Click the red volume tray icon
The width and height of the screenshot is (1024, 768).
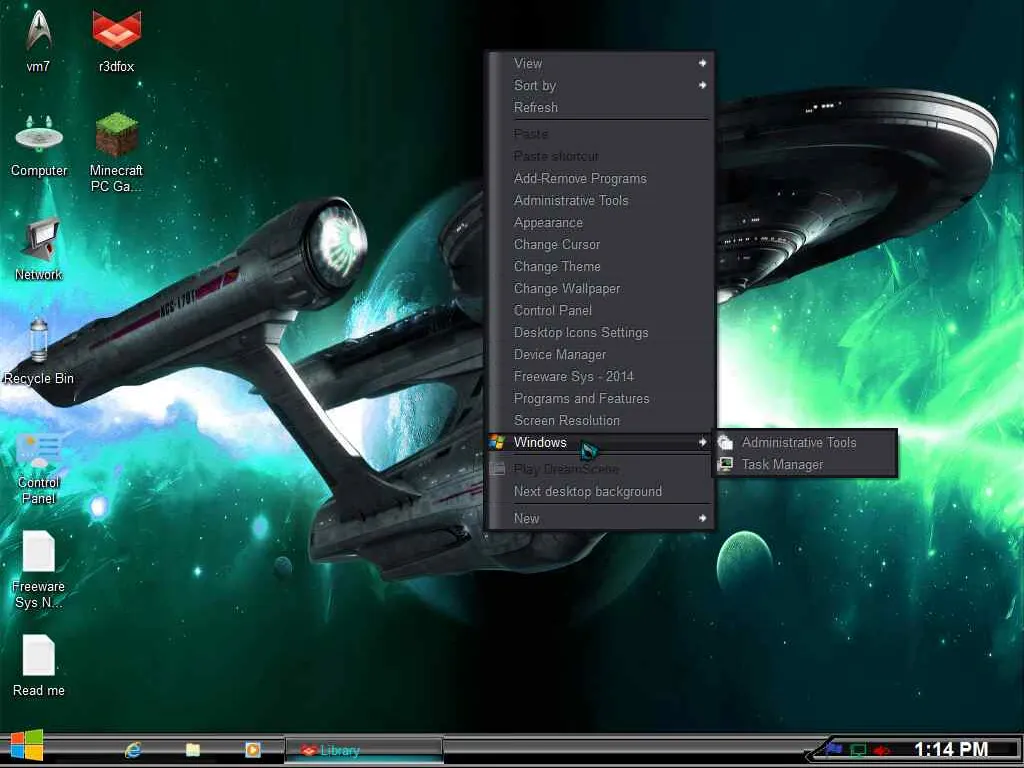tap(882, 750)
